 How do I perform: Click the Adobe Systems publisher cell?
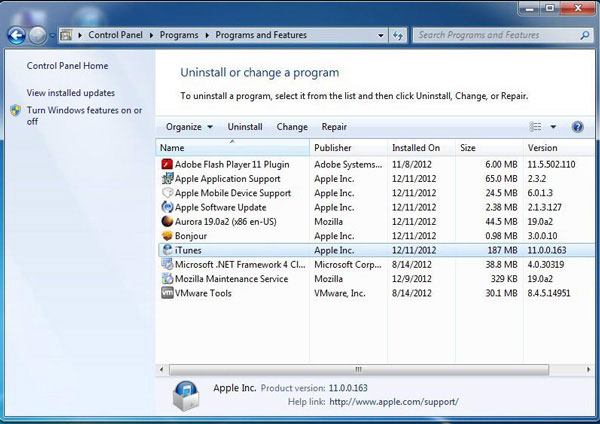[348, 165]
